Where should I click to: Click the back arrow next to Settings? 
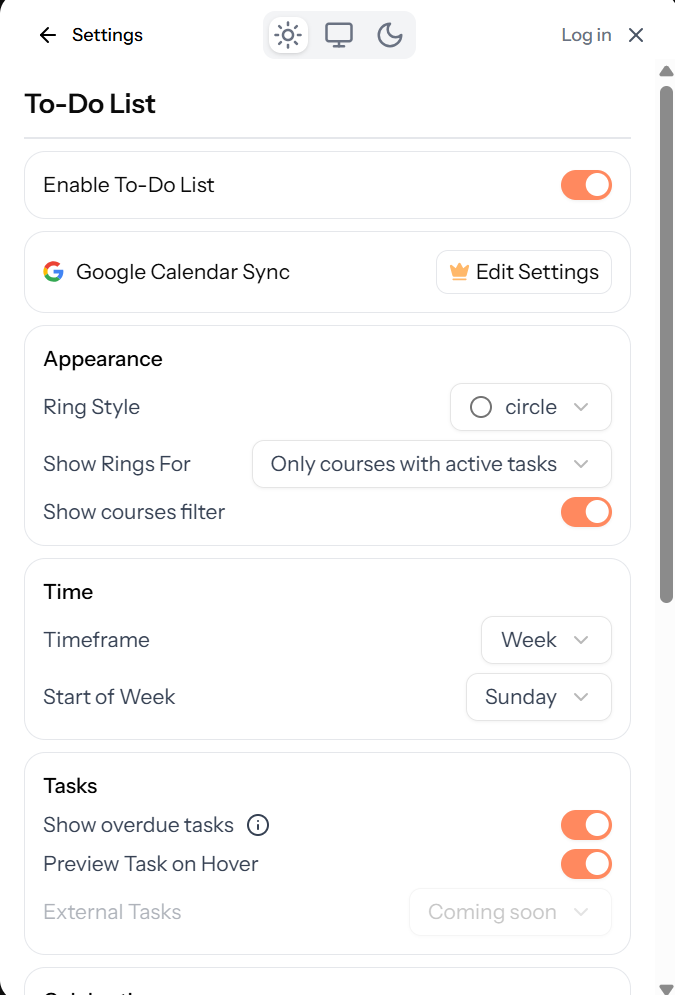47,35
